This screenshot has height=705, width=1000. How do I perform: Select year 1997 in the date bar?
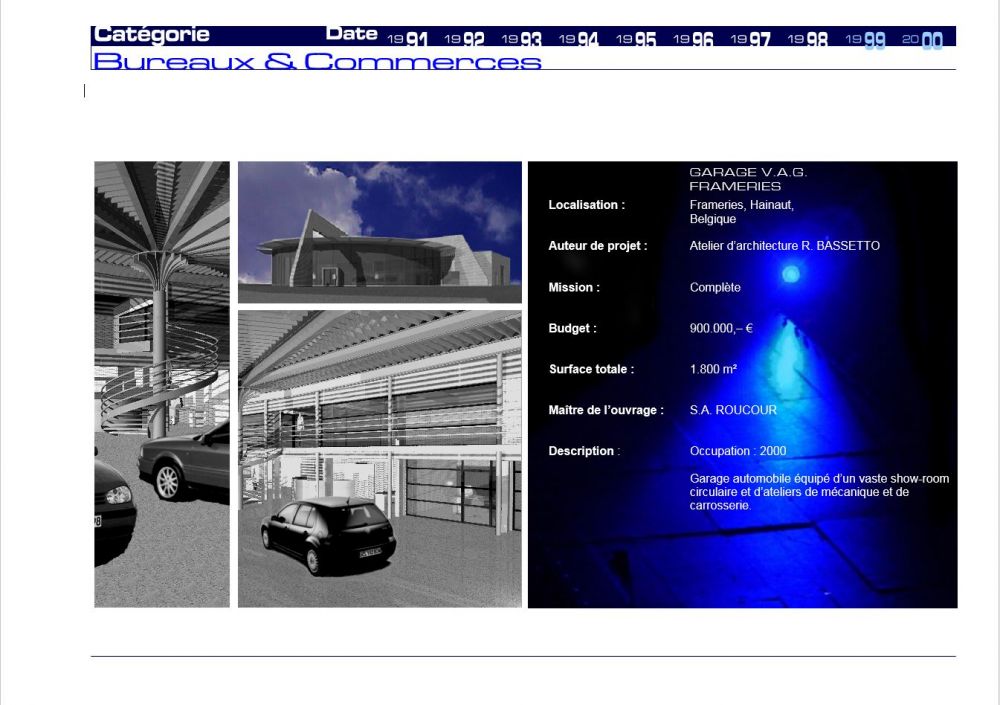click(x=751, y=39)
